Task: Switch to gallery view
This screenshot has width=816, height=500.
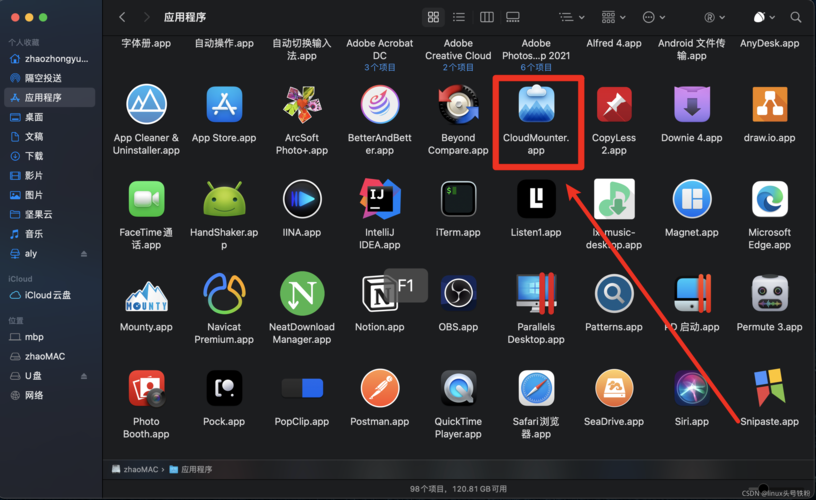Action: coord(513,17)
